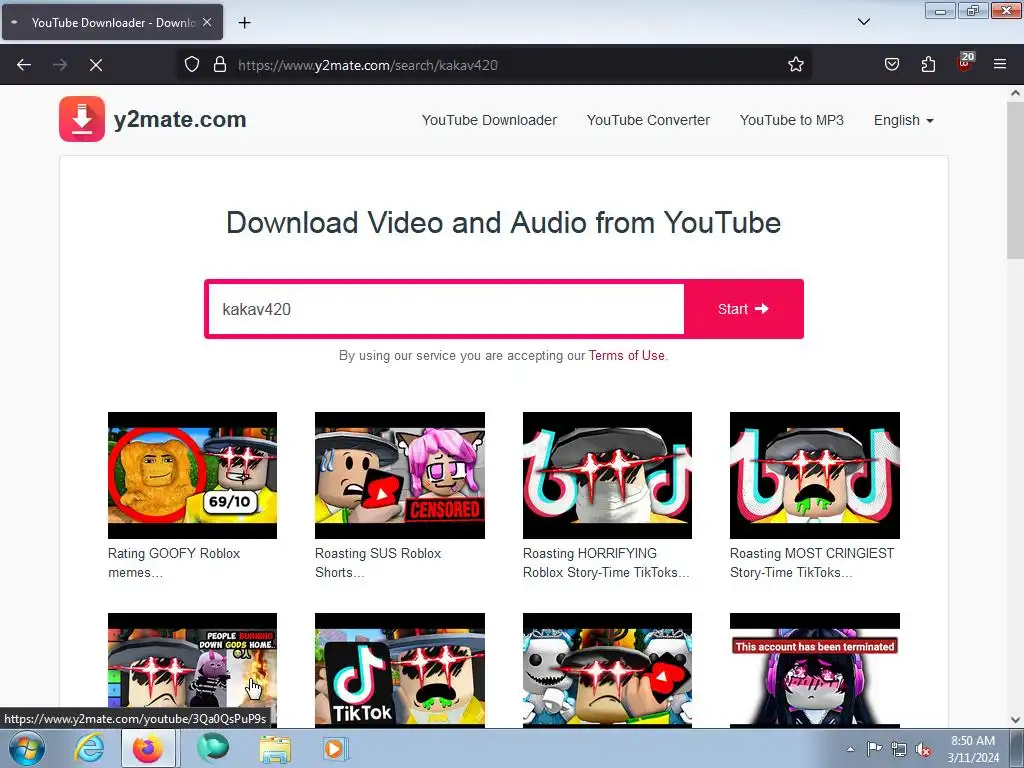1024x768 pixels.
Task: Open the TikTok logo video thumbnail
Action: 400,669
